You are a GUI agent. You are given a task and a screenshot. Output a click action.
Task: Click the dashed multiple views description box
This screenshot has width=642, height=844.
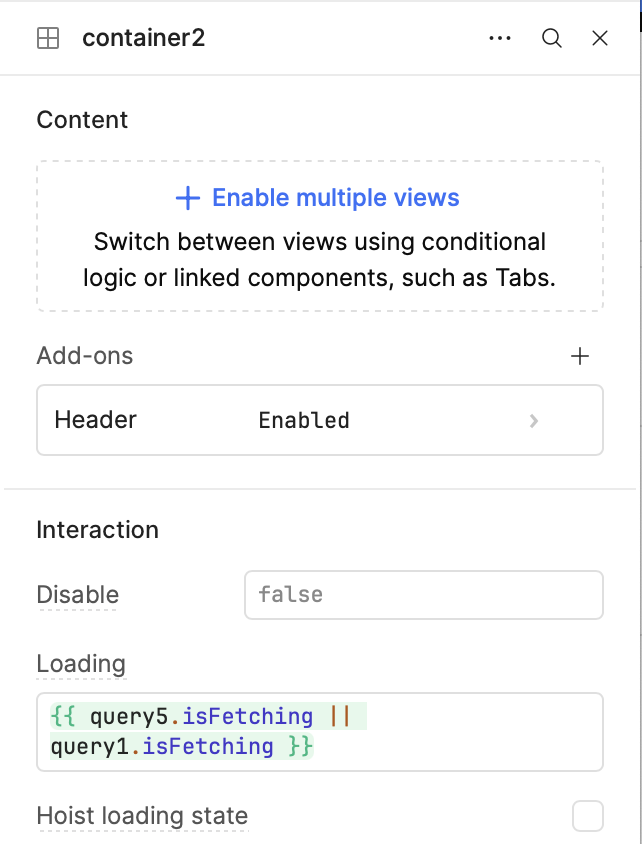click(x=320, y=236)
